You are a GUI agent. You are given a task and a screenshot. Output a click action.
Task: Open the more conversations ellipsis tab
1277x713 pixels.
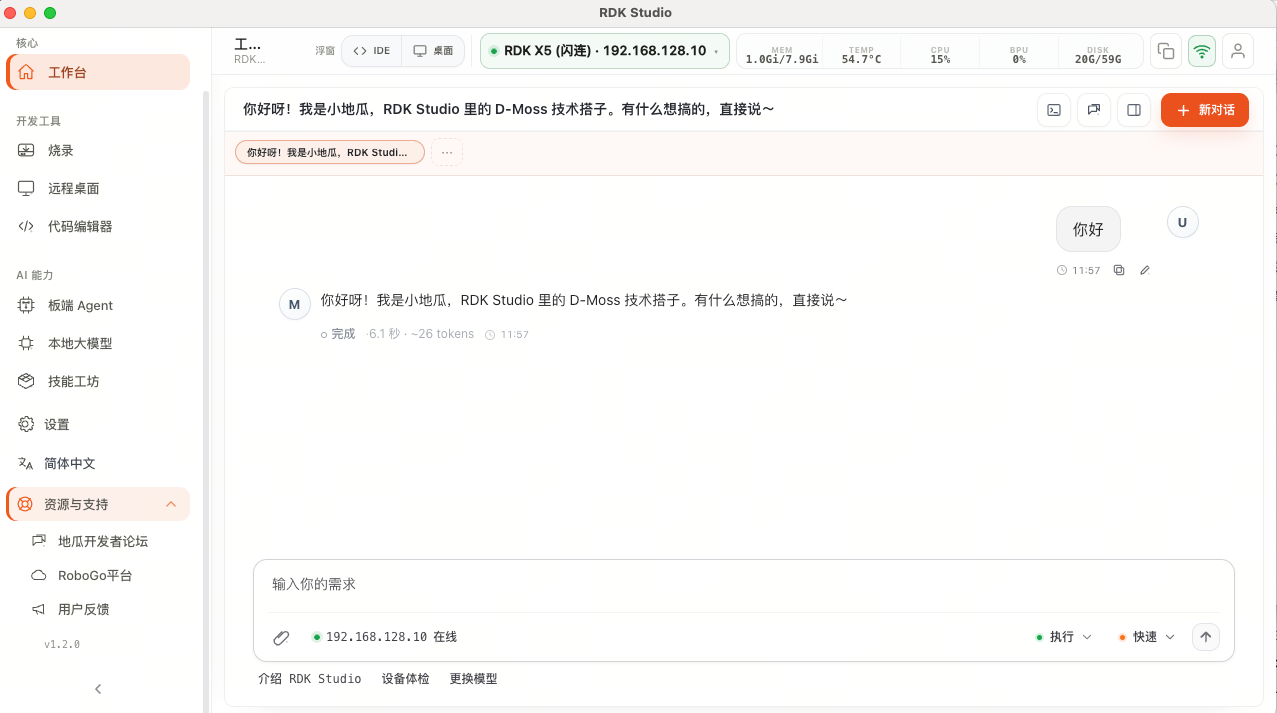click(447, 152)
